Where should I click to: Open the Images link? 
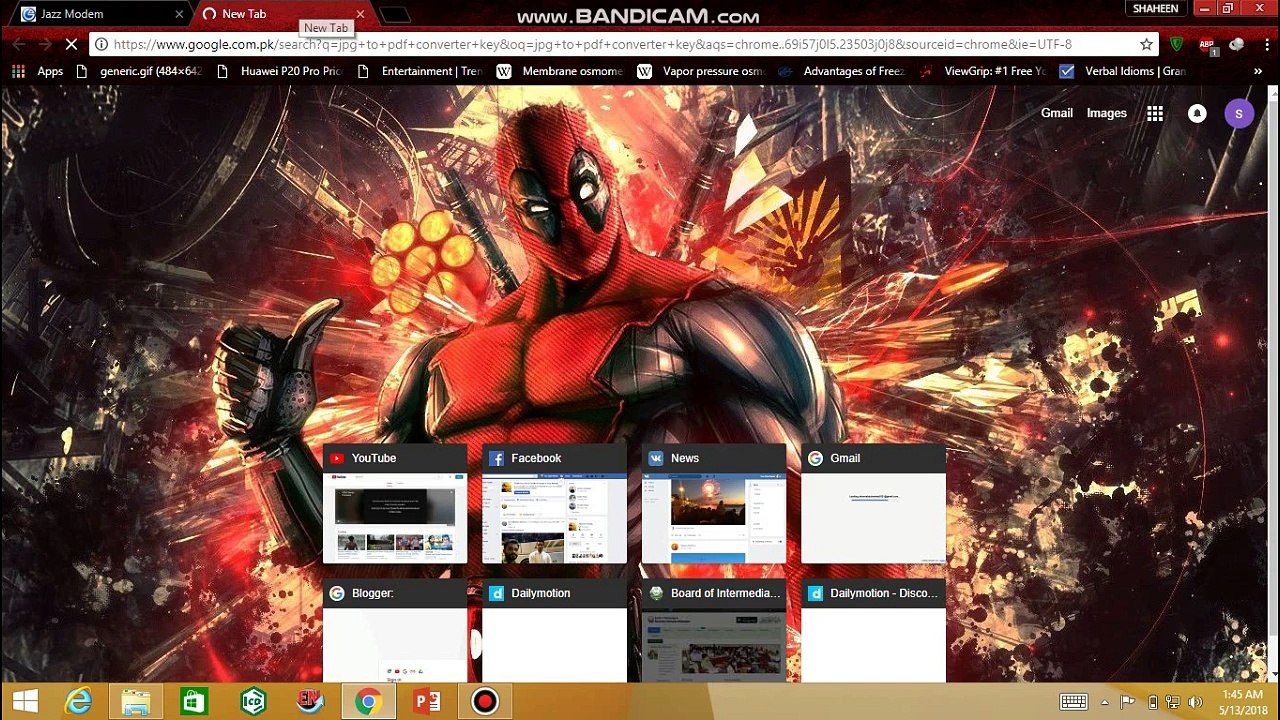tap(1106, 113)
